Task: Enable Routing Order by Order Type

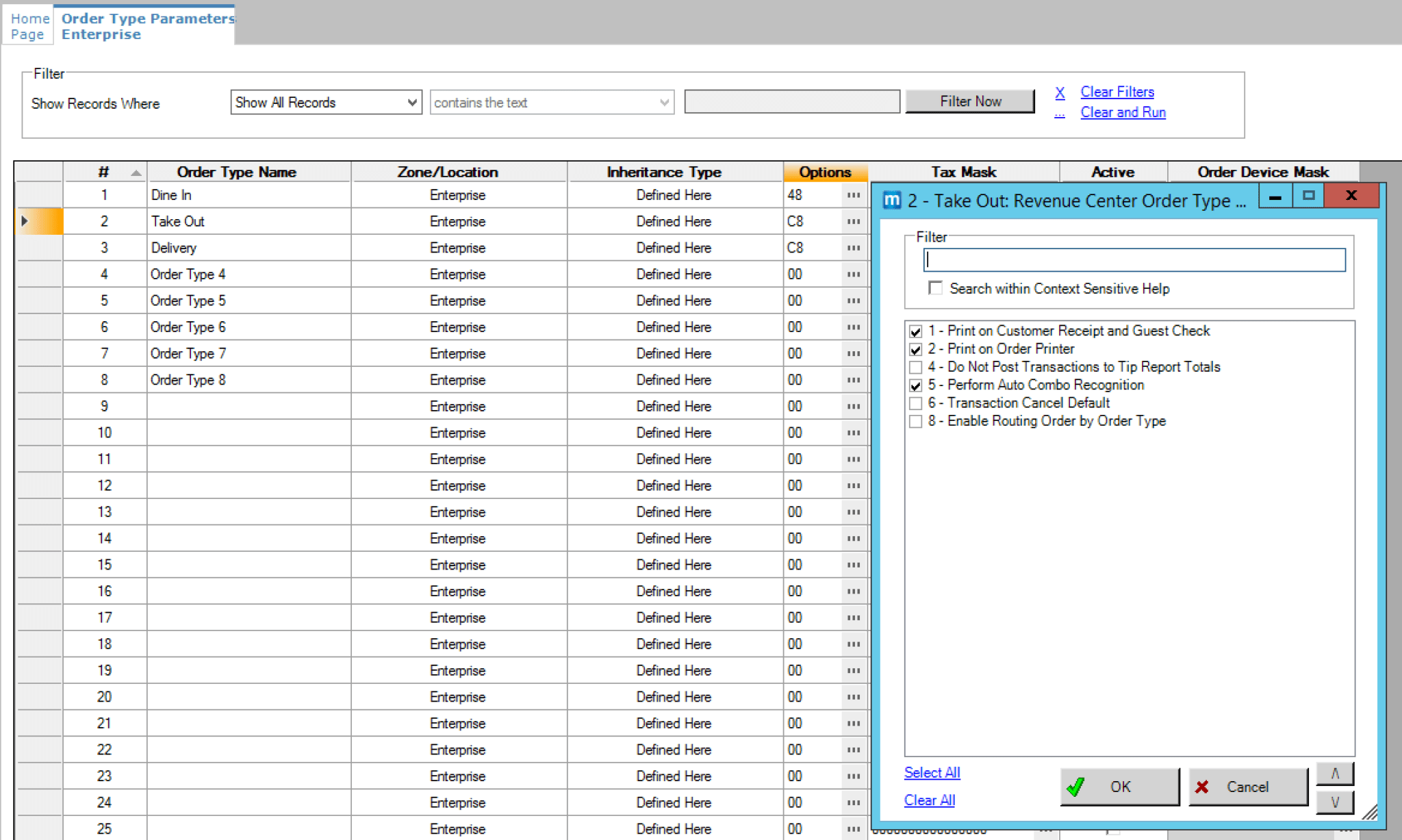Action: [915, 422]
